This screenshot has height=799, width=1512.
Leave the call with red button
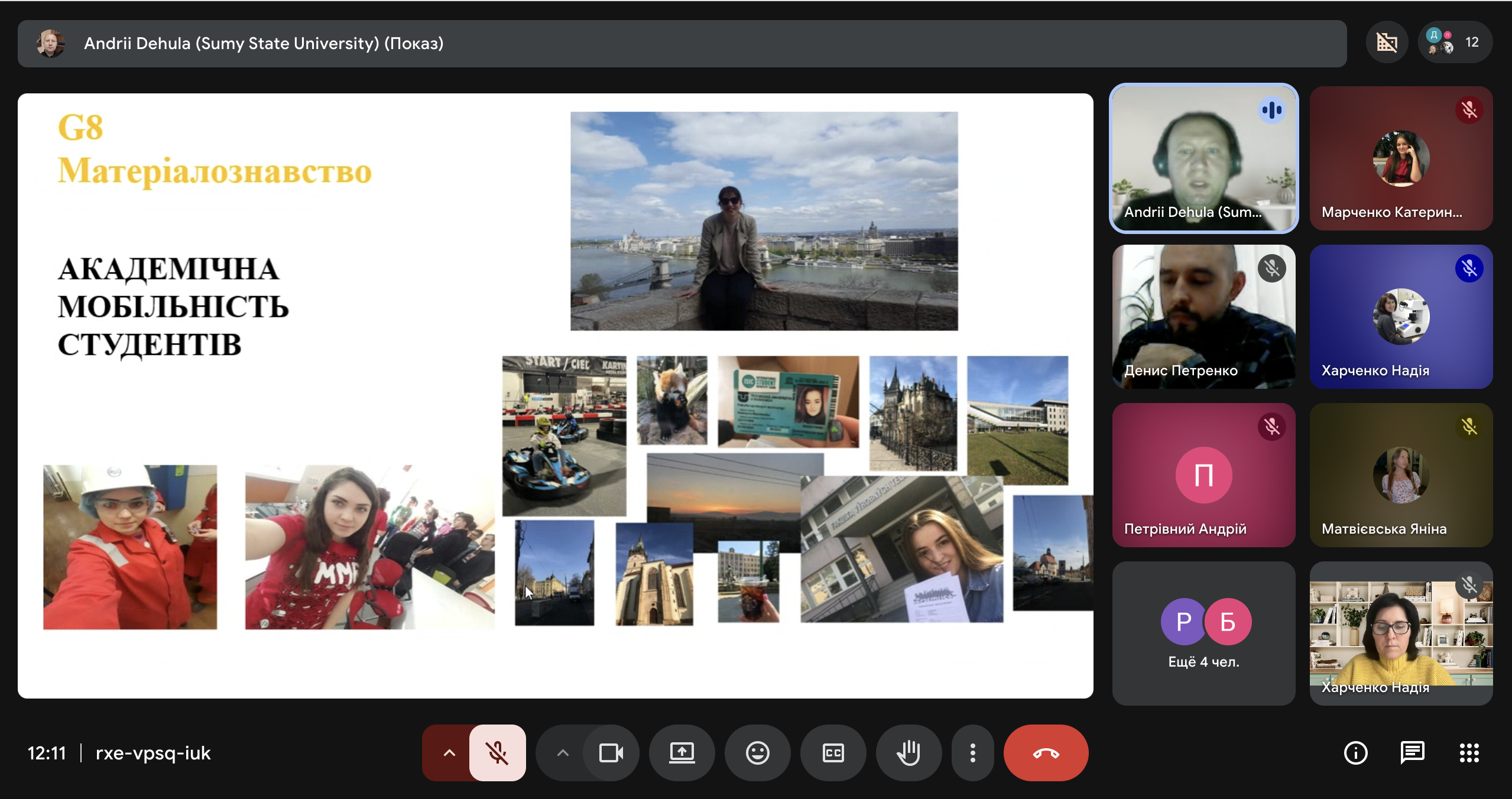[1046, 752]
